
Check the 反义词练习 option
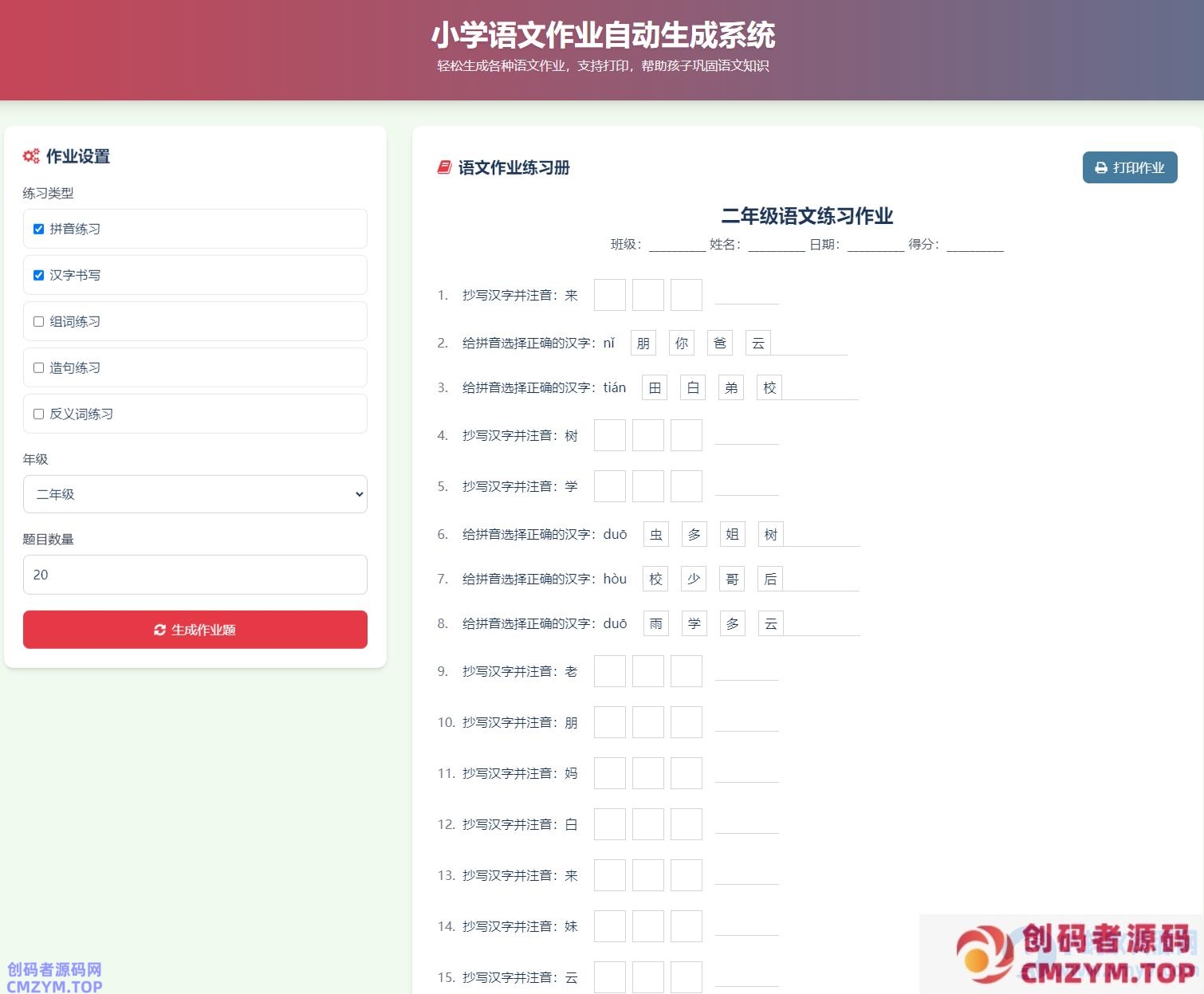(x=38, y=414)
